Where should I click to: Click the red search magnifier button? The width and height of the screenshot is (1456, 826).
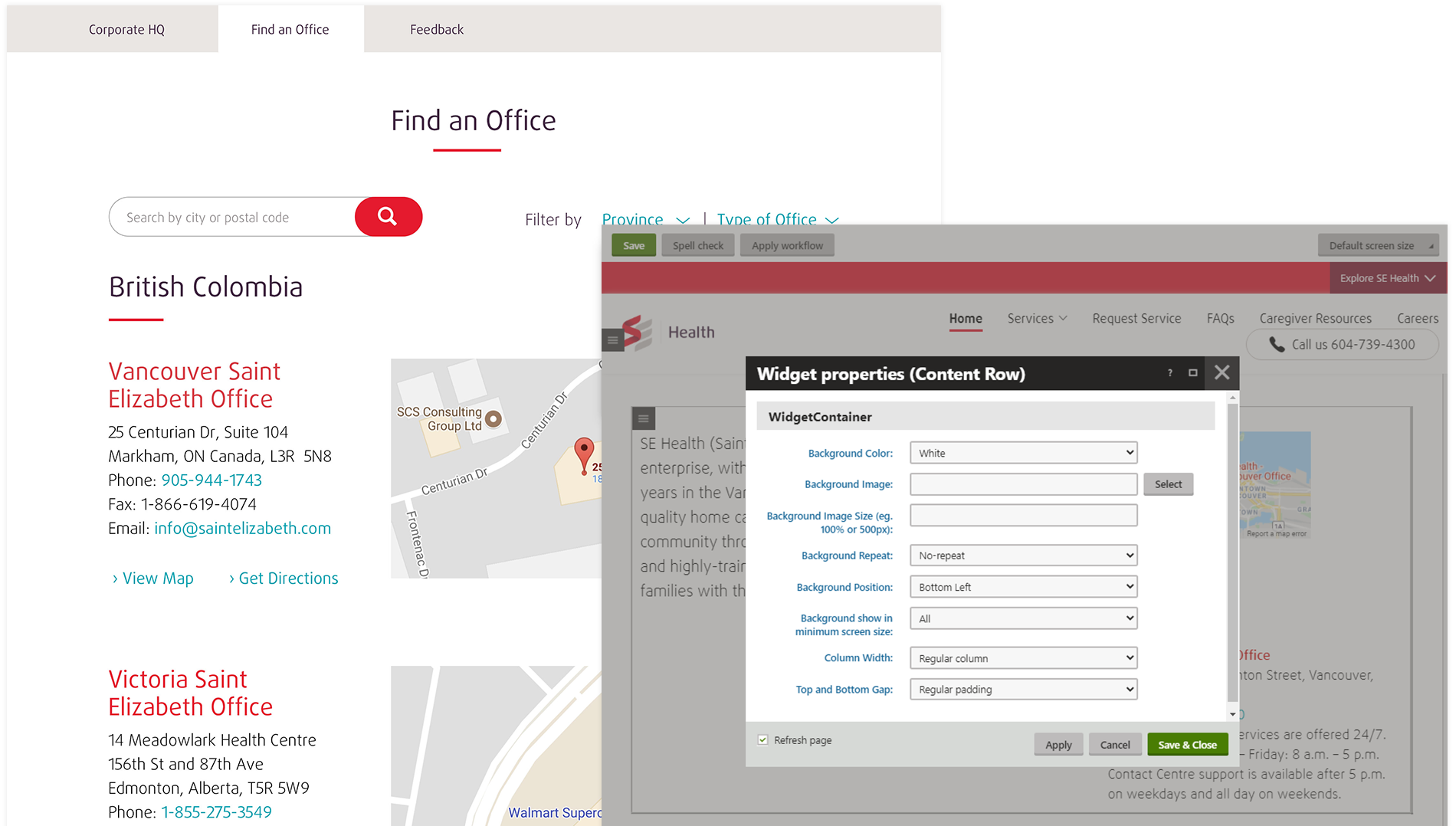pos(388,217)
